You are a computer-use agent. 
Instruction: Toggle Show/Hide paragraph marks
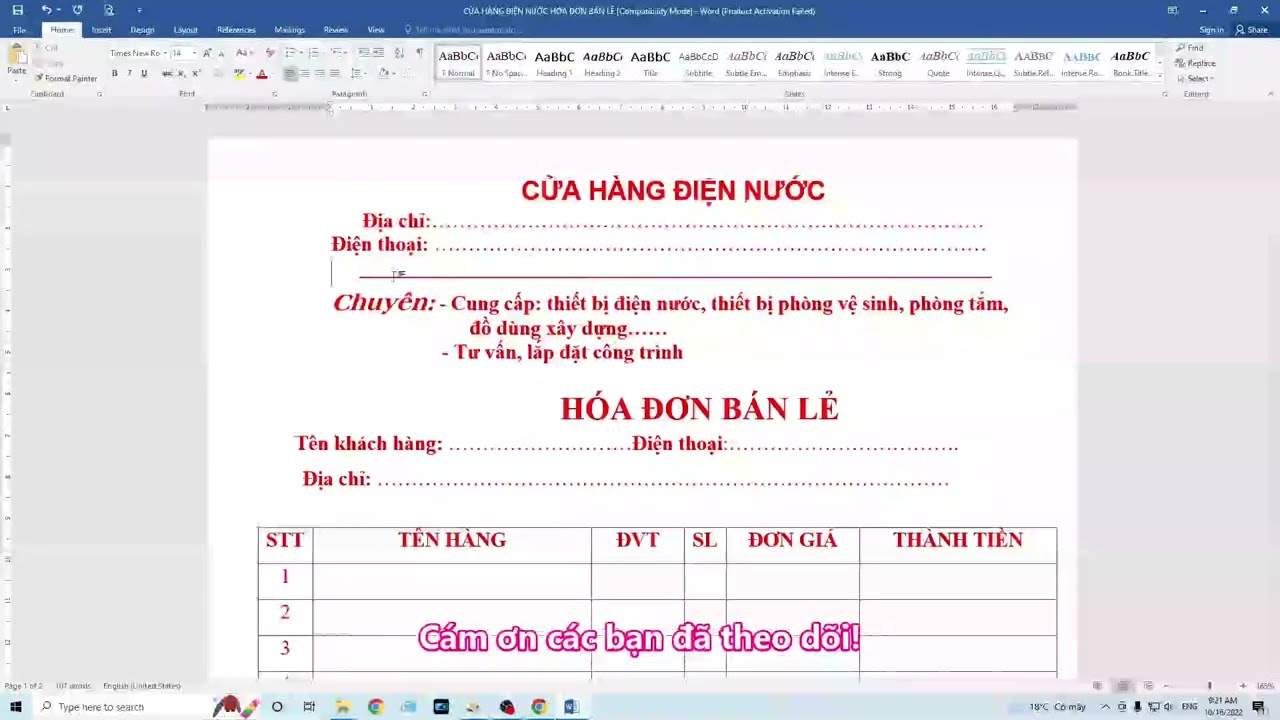(x=419, y=53)
